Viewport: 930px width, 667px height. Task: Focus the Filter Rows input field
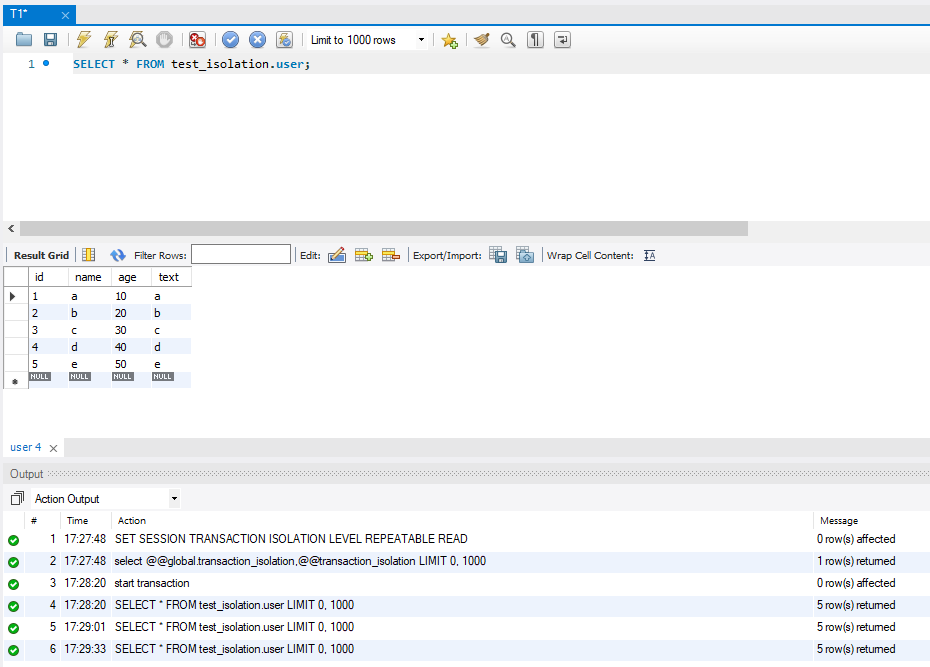[241, 254]
